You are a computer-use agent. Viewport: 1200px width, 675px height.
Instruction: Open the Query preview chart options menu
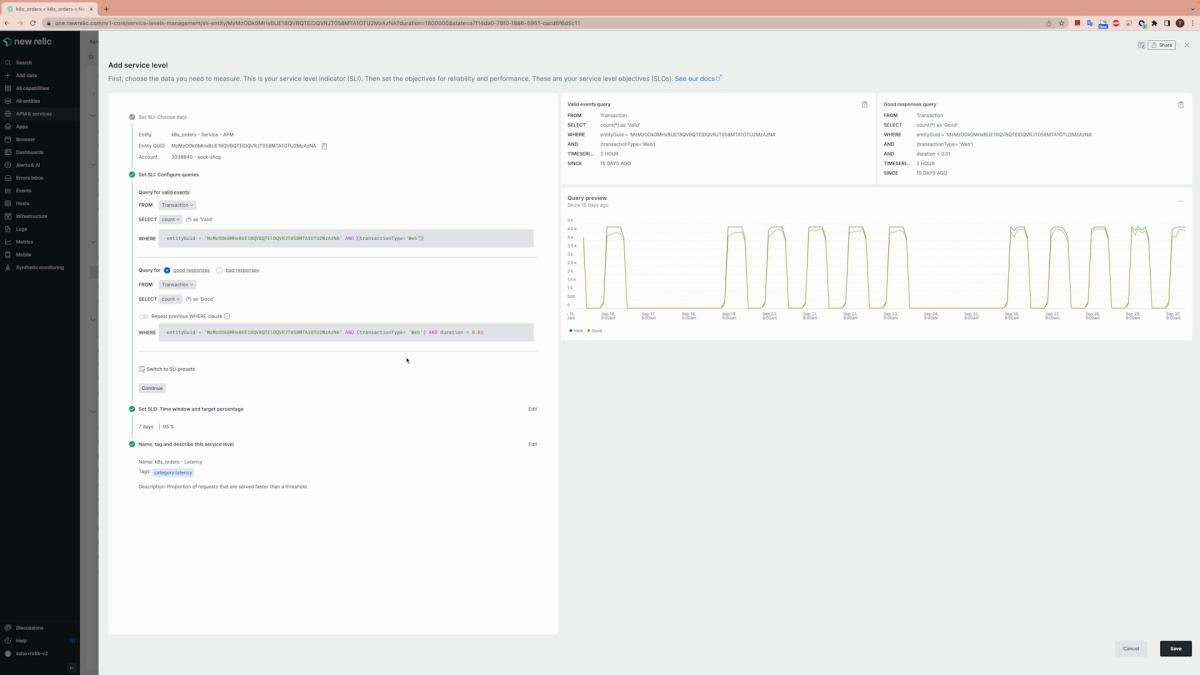click(x=1181, y=201)
